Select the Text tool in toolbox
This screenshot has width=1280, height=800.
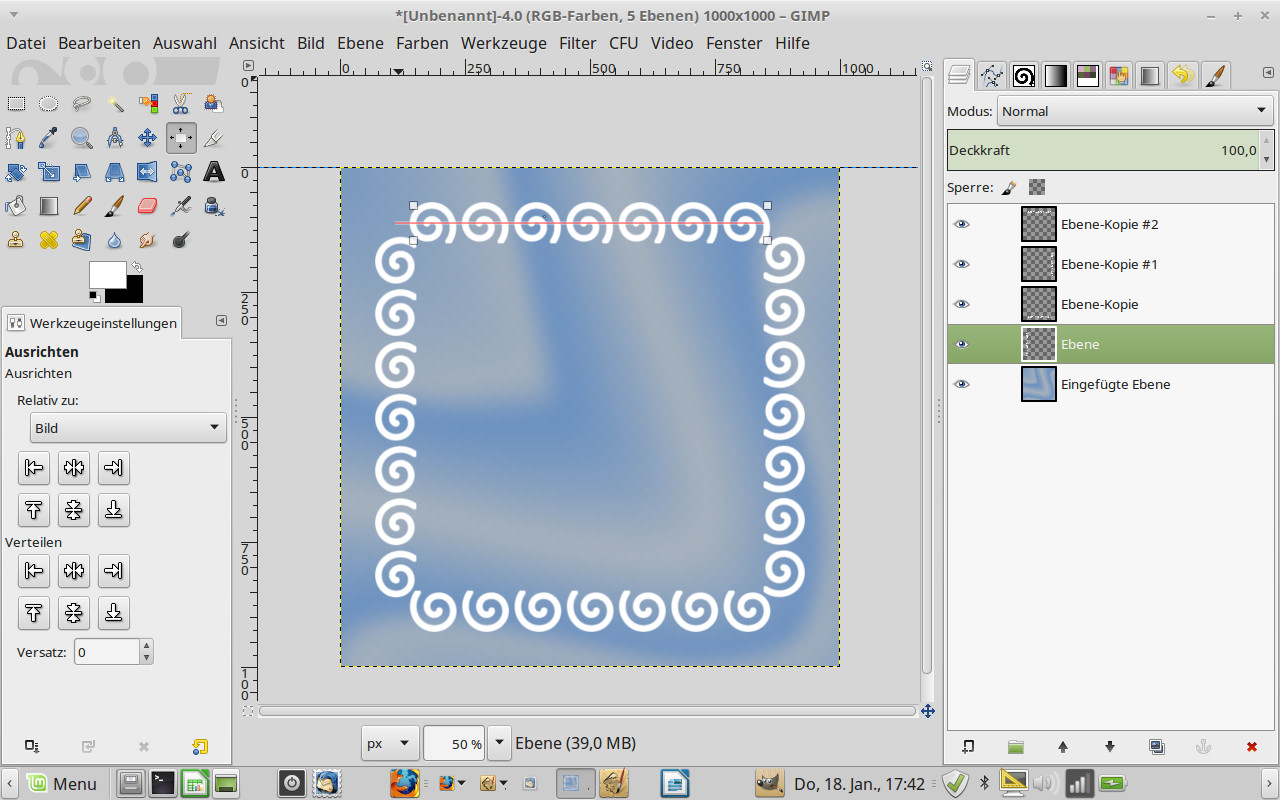click(x=213, y=172)
